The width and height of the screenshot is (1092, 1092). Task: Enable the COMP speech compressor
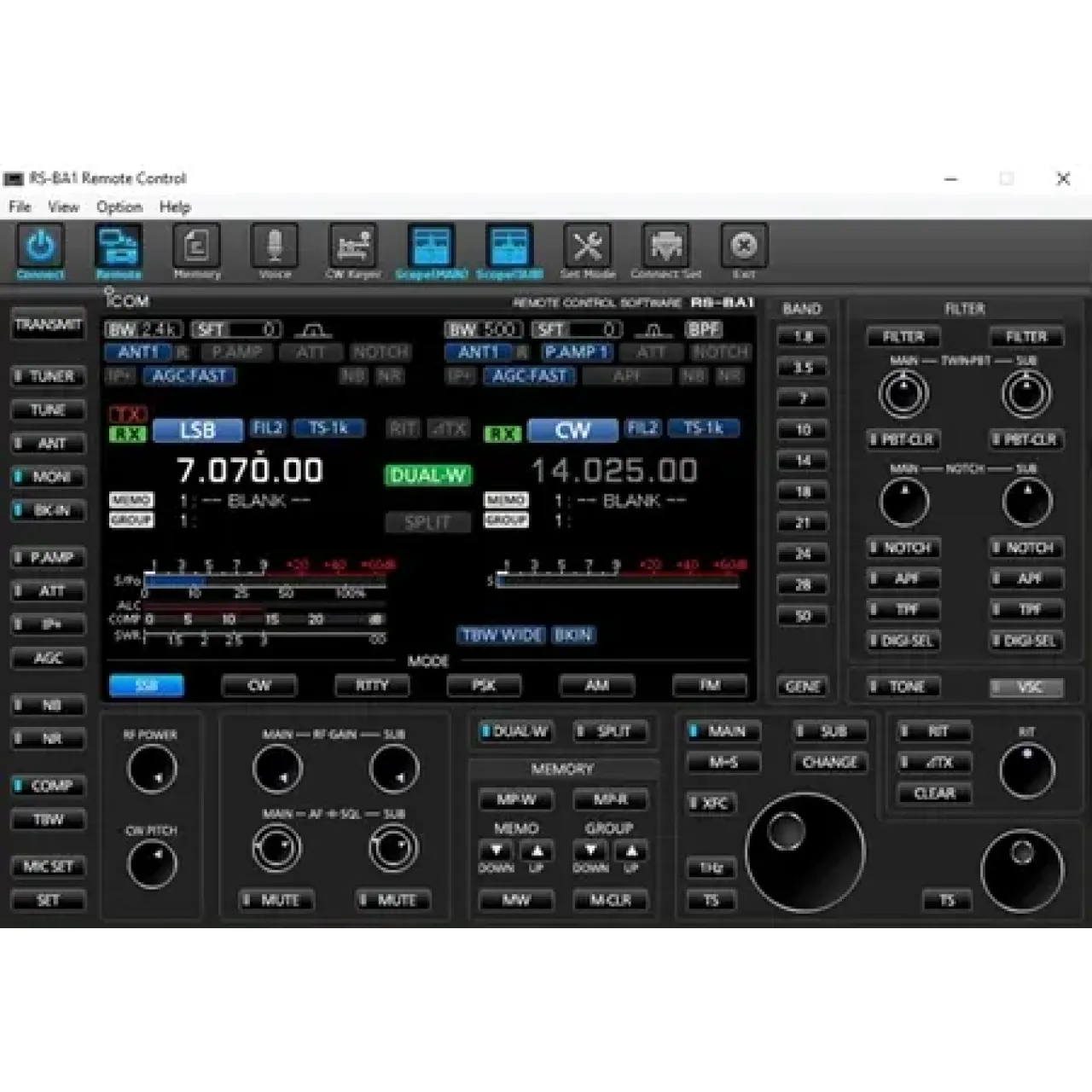click(48, 786)
